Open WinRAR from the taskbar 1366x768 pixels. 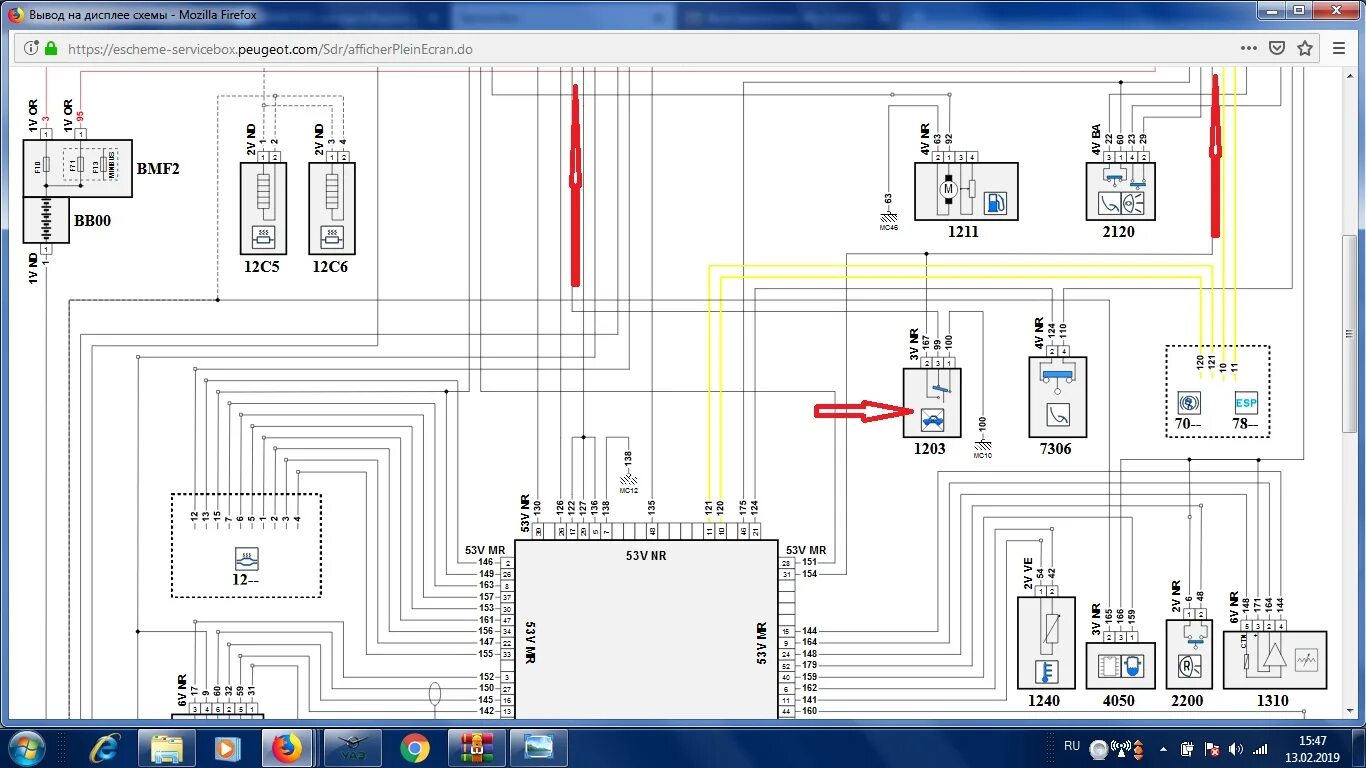(477, 748)
